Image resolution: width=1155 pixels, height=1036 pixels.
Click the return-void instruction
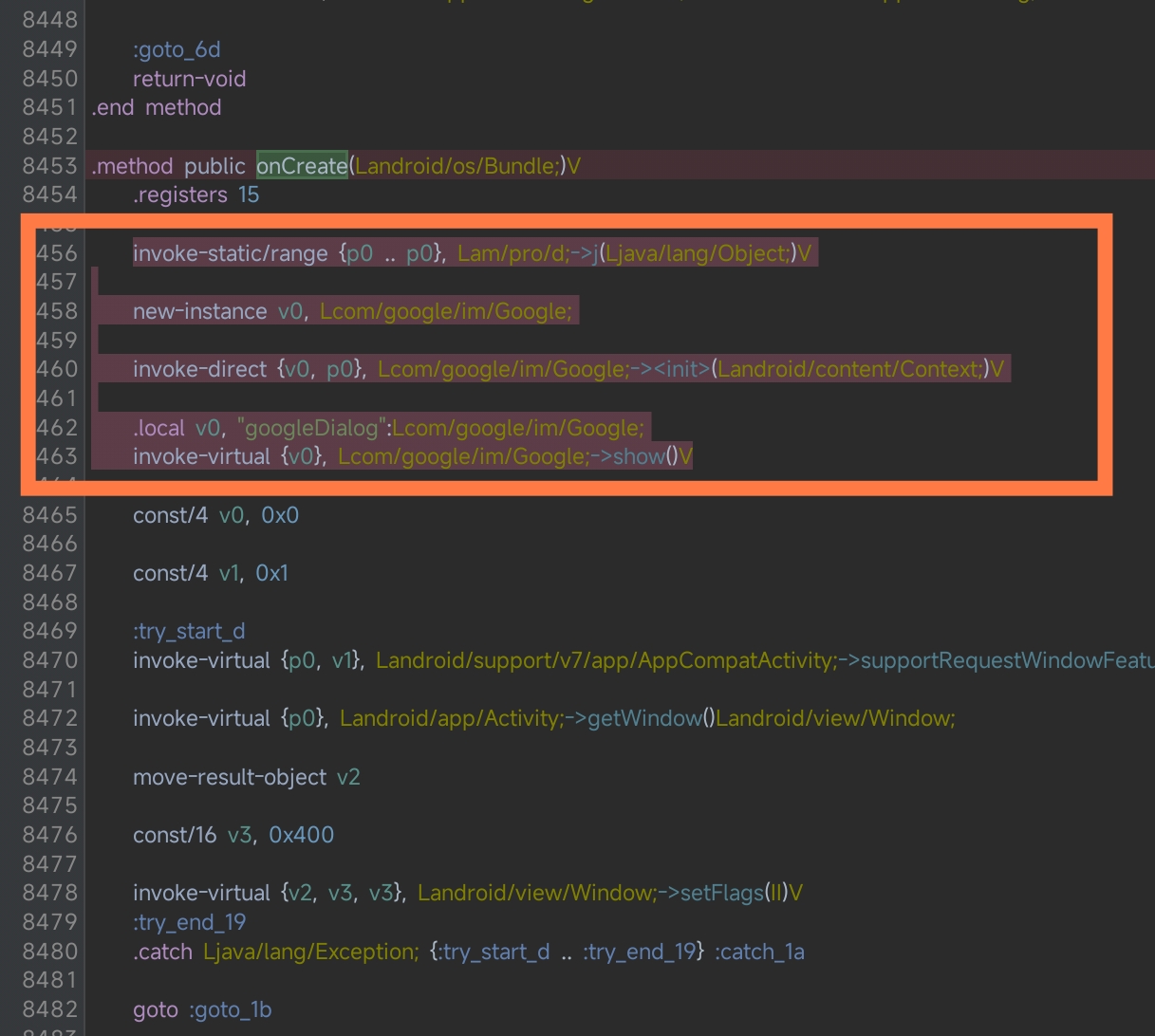click(189, 79)
